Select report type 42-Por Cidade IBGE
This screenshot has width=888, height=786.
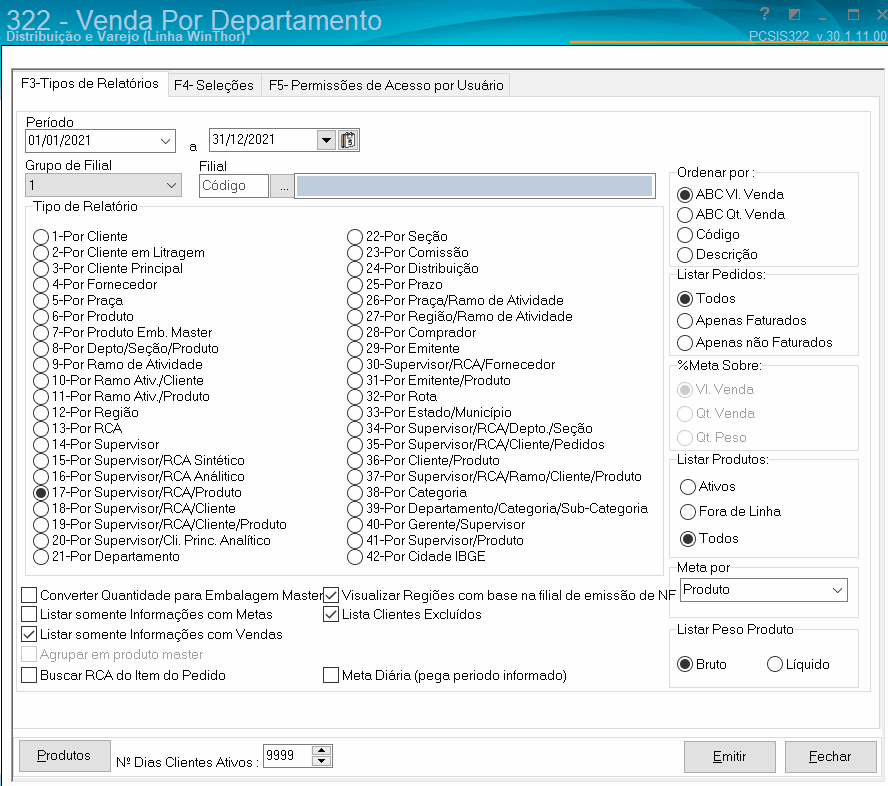click(x=416, y=557)
